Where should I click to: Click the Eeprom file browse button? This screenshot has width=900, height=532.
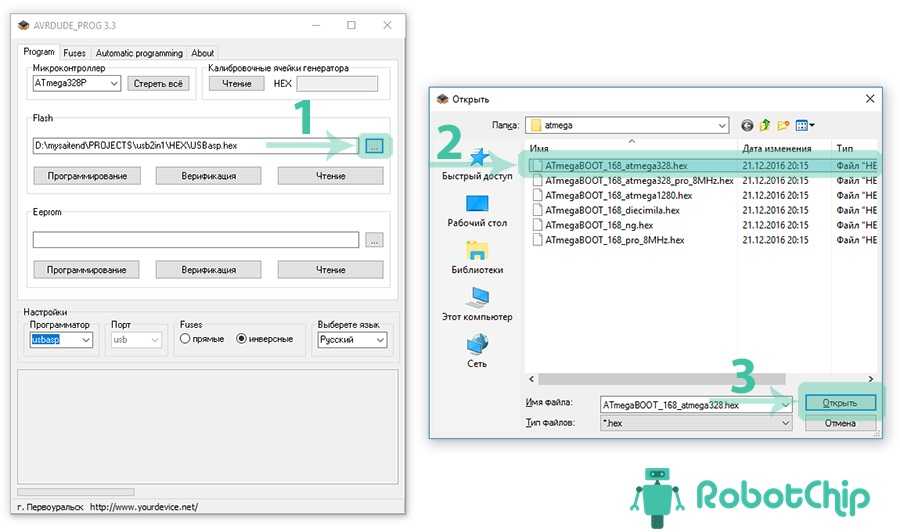[x=373, y=240]
